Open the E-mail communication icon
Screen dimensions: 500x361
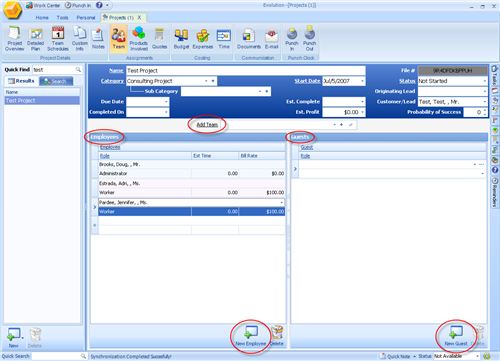[x=272, y=39]
